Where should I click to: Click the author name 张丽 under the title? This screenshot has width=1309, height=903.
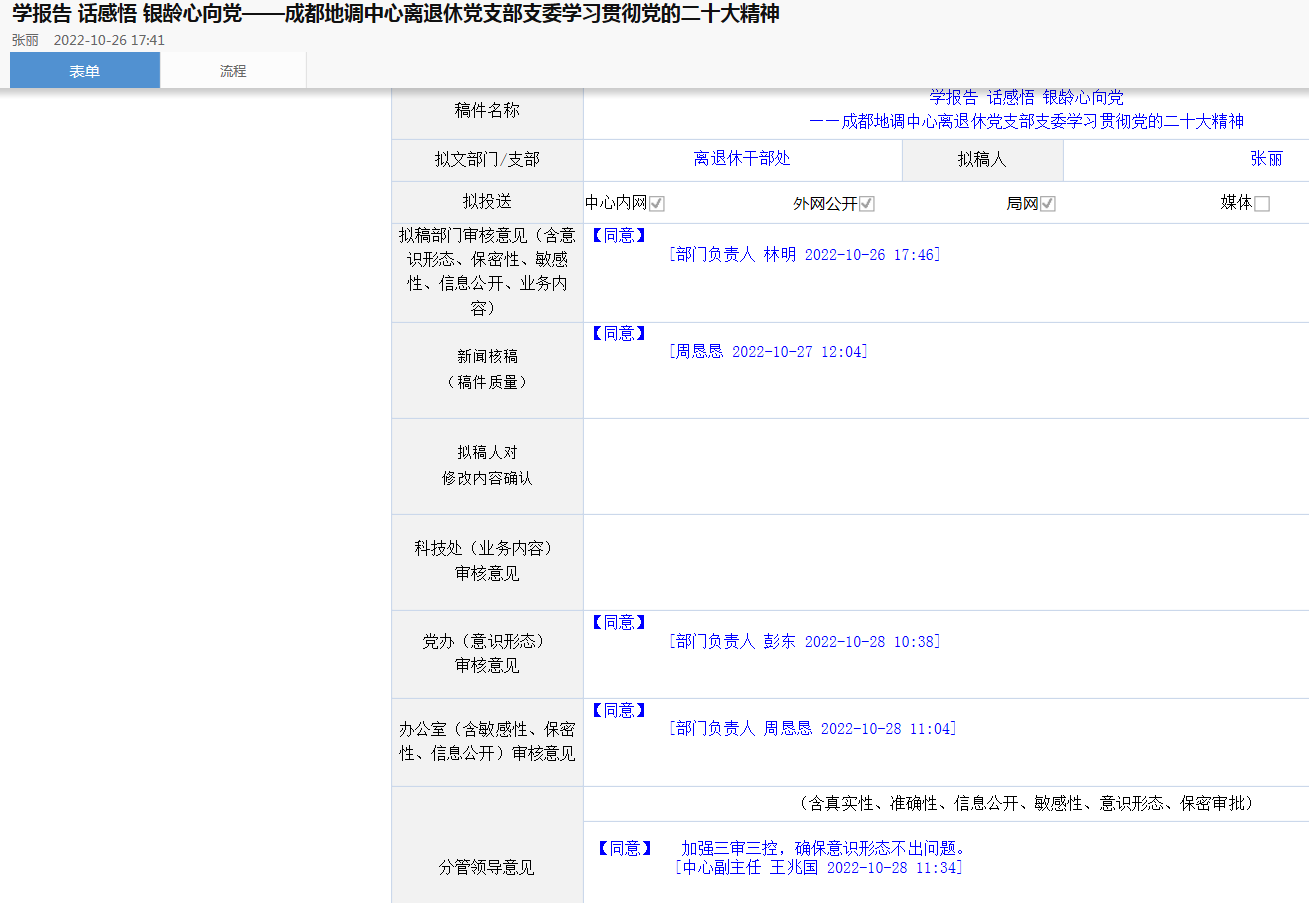coord(25,40)
